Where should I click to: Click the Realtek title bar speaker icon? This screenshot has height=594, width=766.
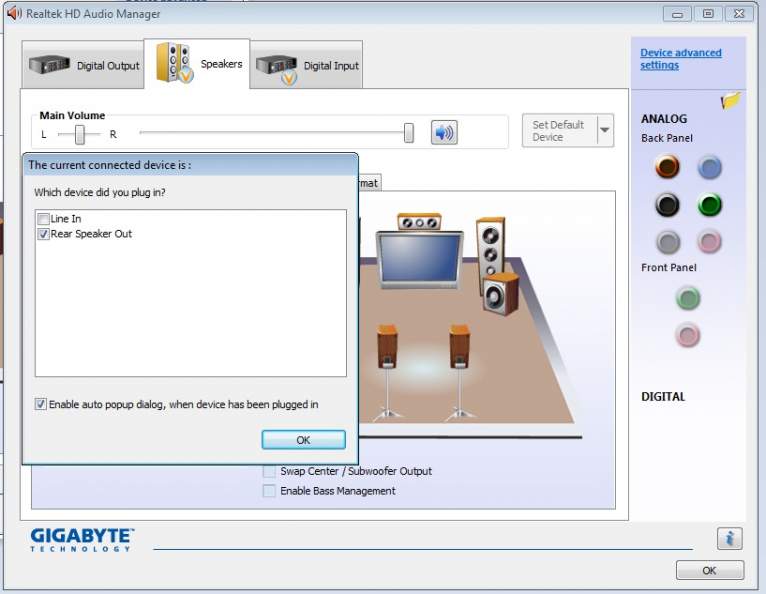point(14,13)
